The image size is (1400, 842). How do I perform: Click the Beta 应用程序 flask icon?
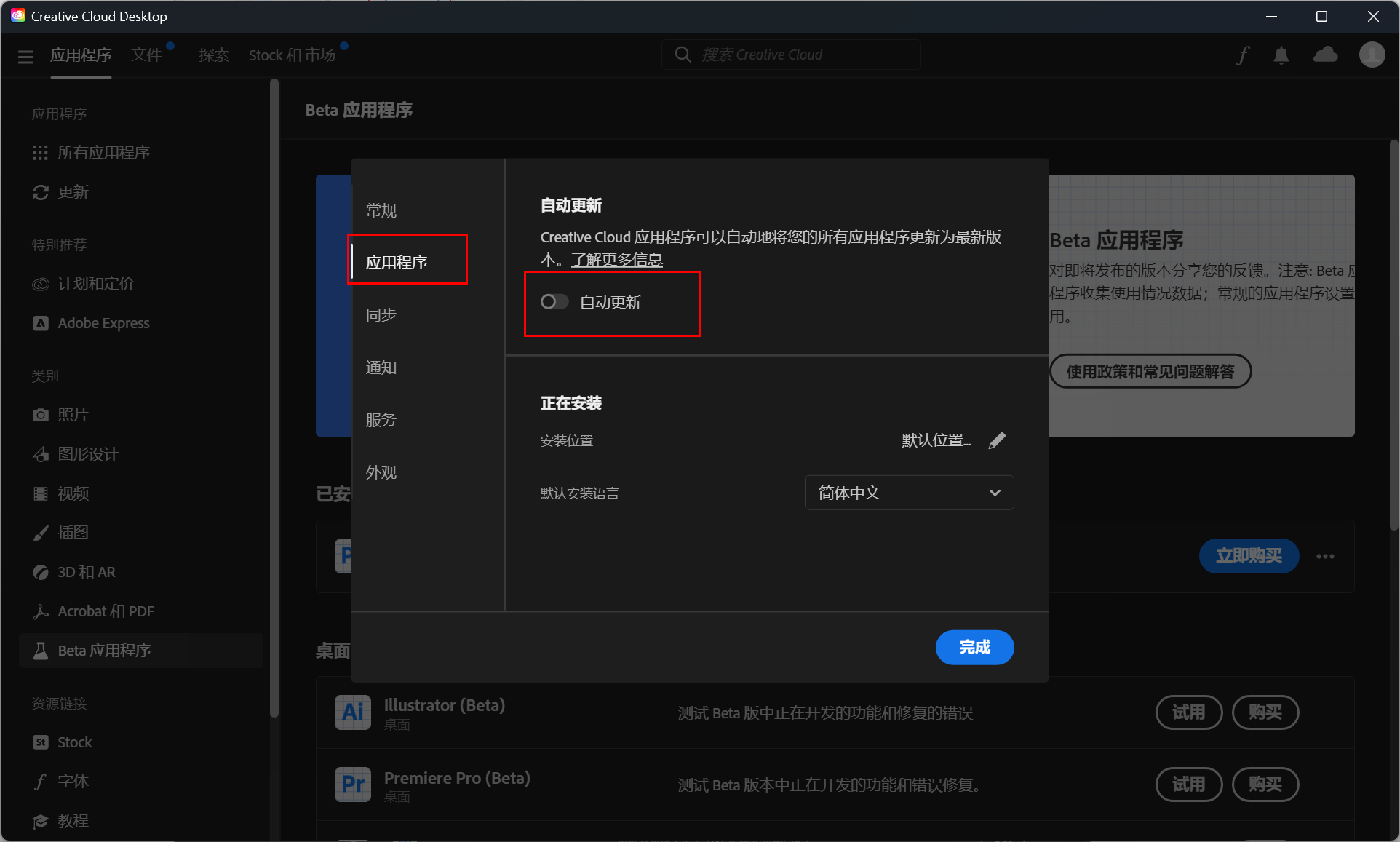coord(41,651)
